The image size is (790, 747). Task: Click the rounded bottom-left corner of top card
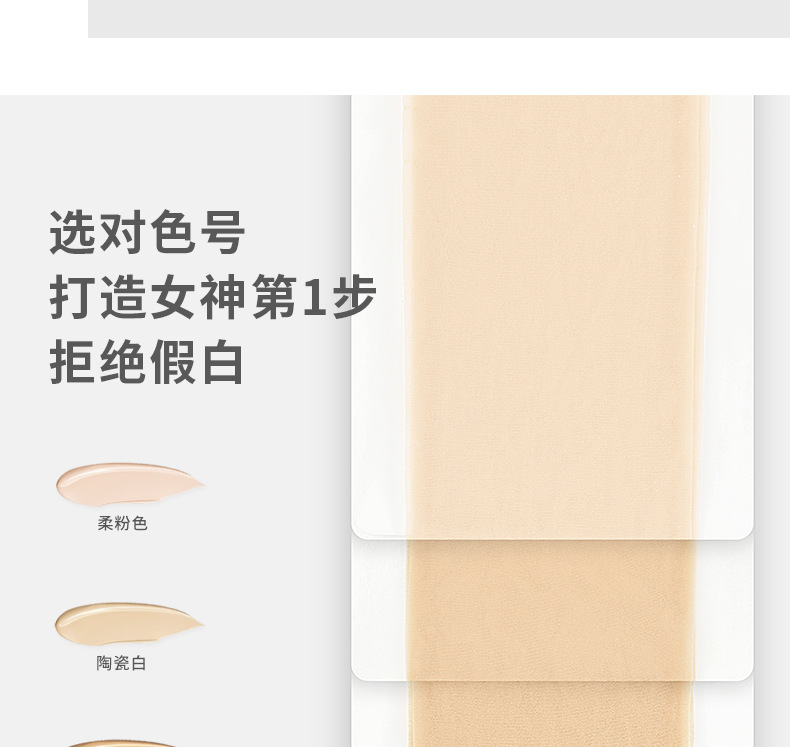coord(359,531)
